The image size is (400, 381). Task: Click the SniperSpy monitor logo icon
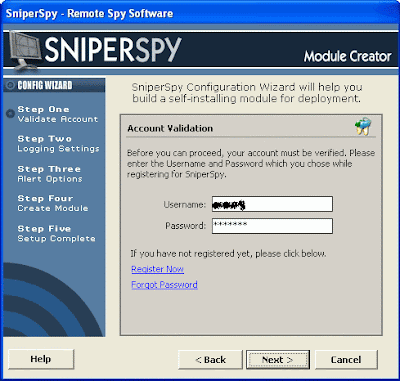(25, 51)
